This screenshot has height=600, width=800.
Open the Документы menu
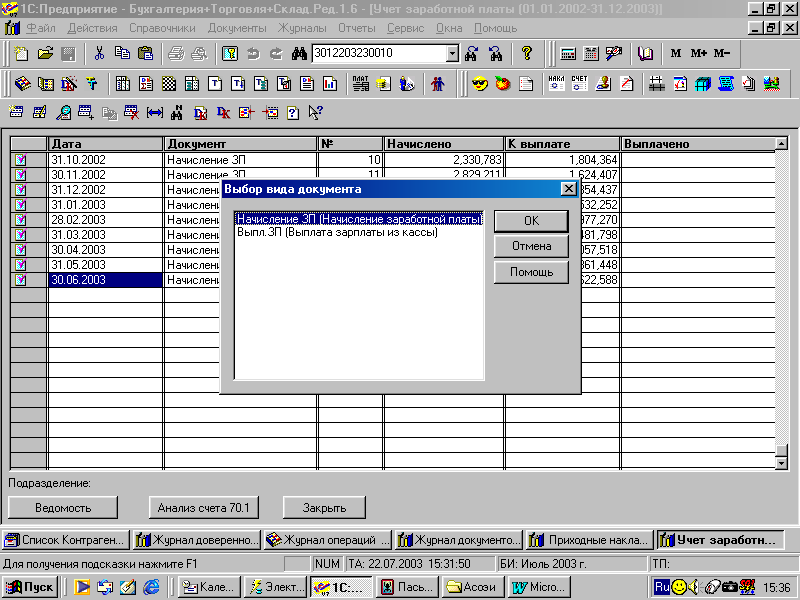[237, 28]
